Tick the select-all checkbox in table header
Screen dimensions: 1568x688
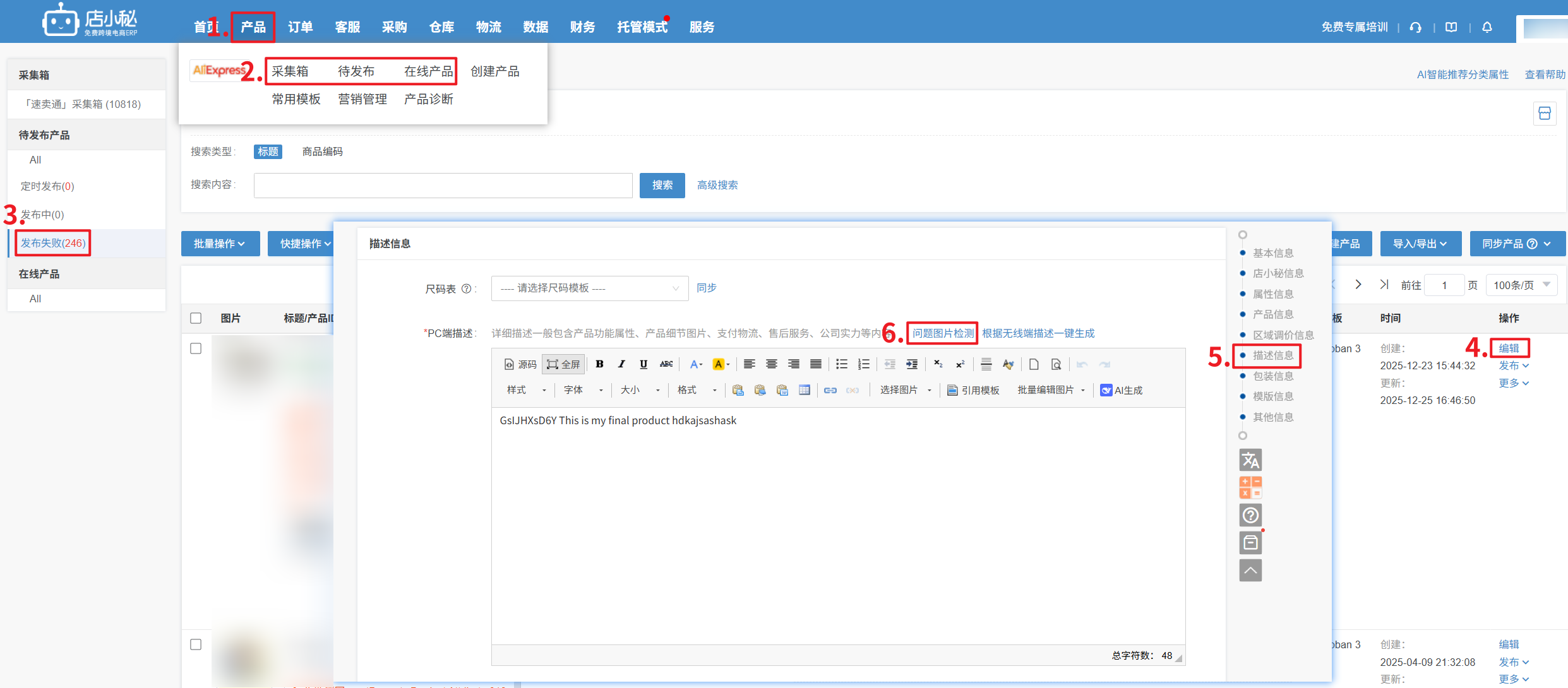[x=196, y=318]
